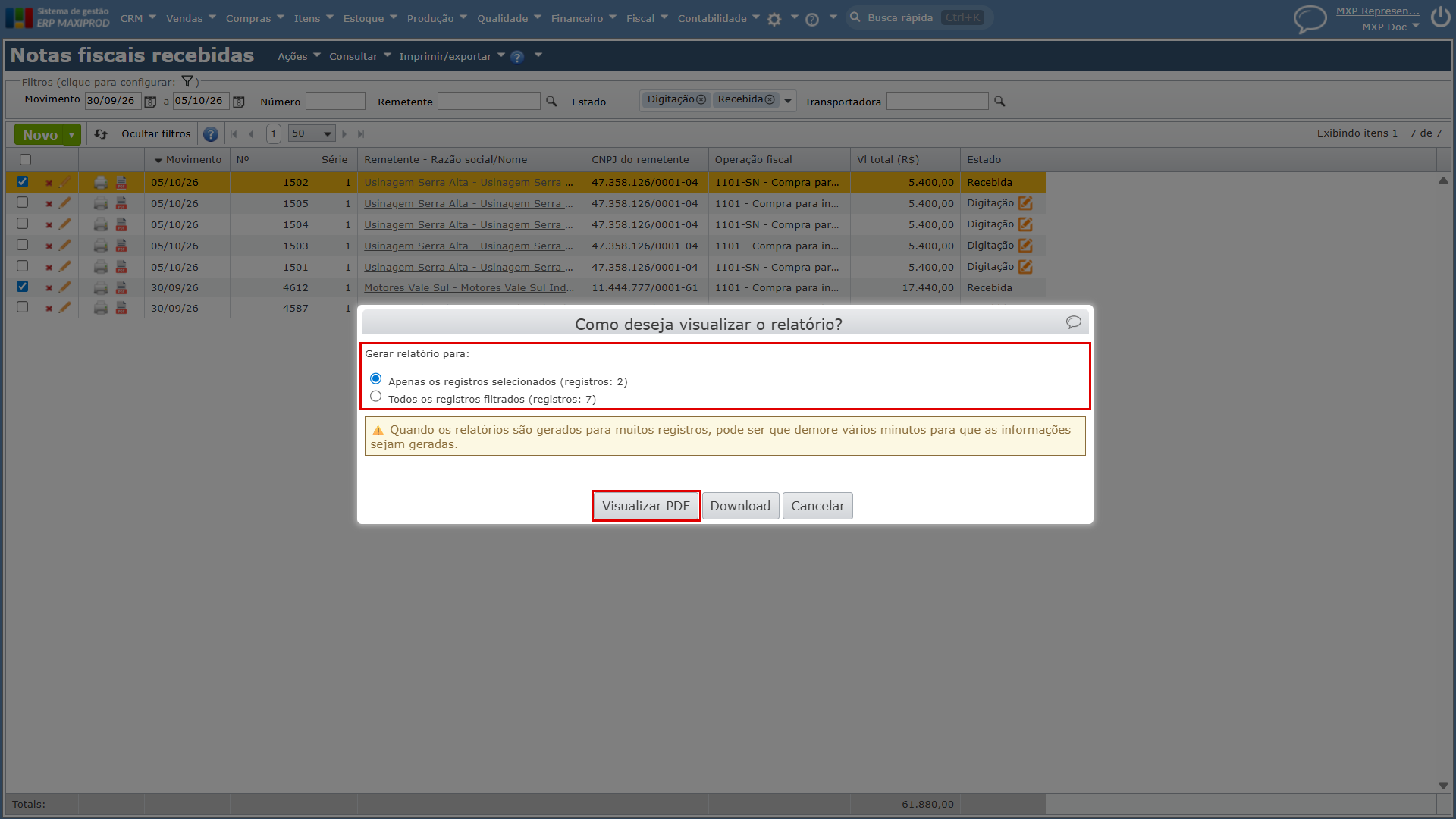This screenshot has width=1456, height=819.
Task: Click the power logout icon
Action: [1441, 17]
